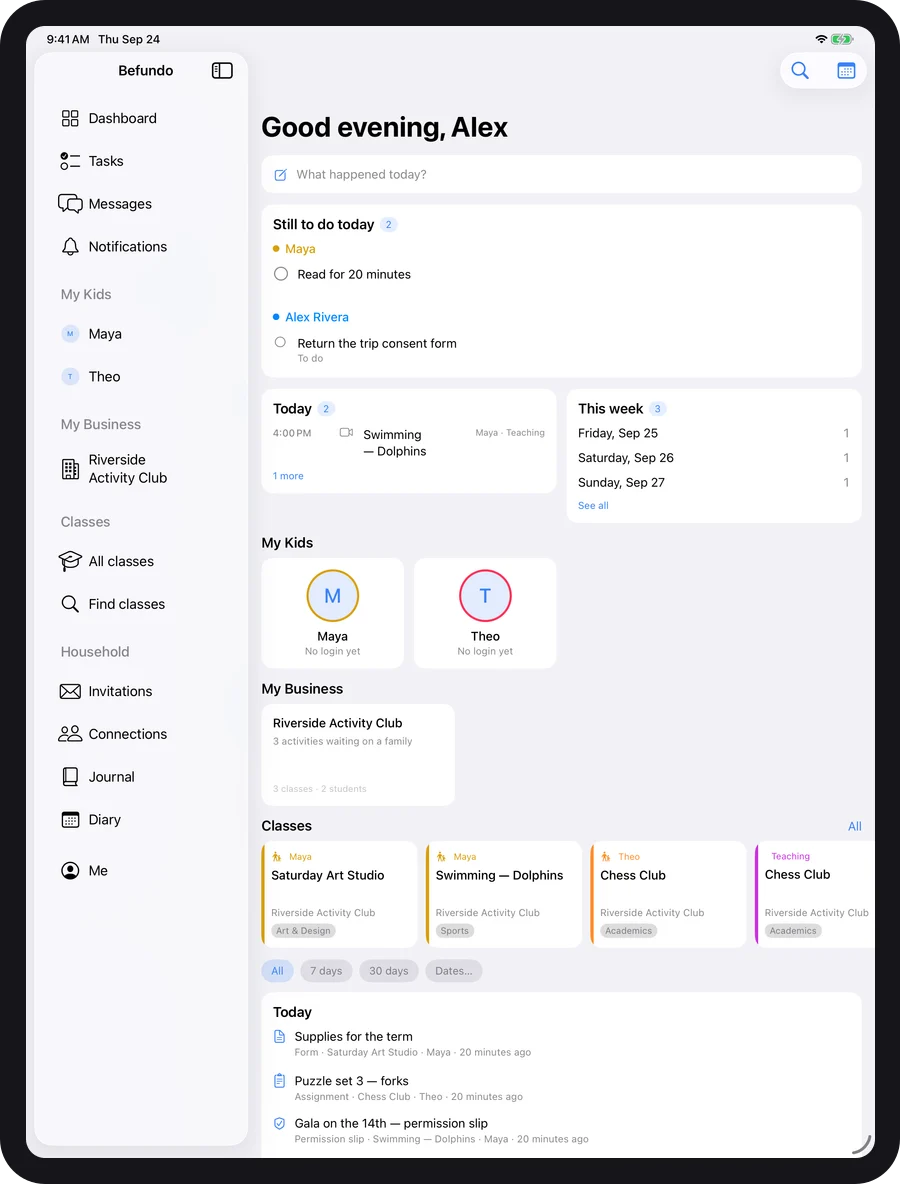Click the Invitations envelope icon
This screenshot has height=1184, width=900.
(x=70, y=691)
